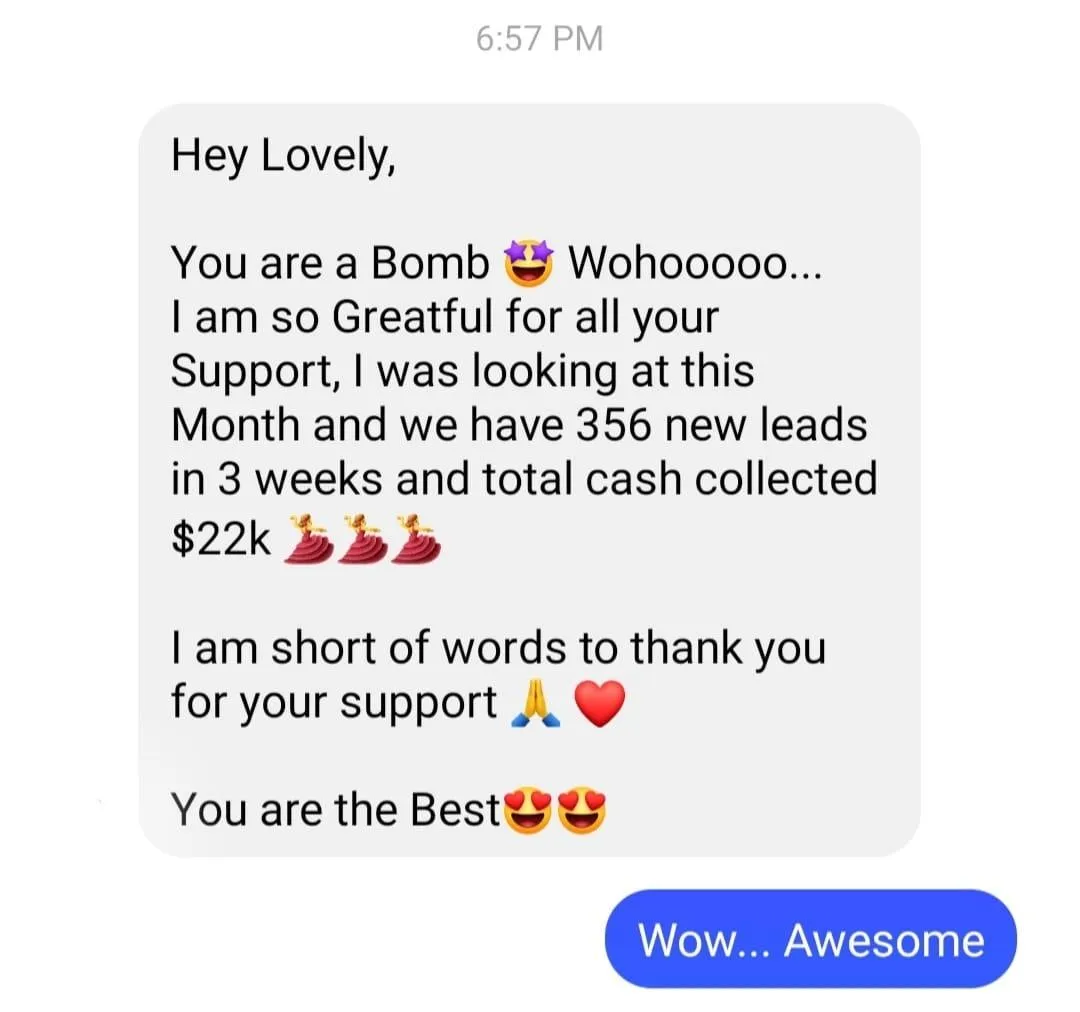Click the star-eyes emoji after Bomb

529,263
